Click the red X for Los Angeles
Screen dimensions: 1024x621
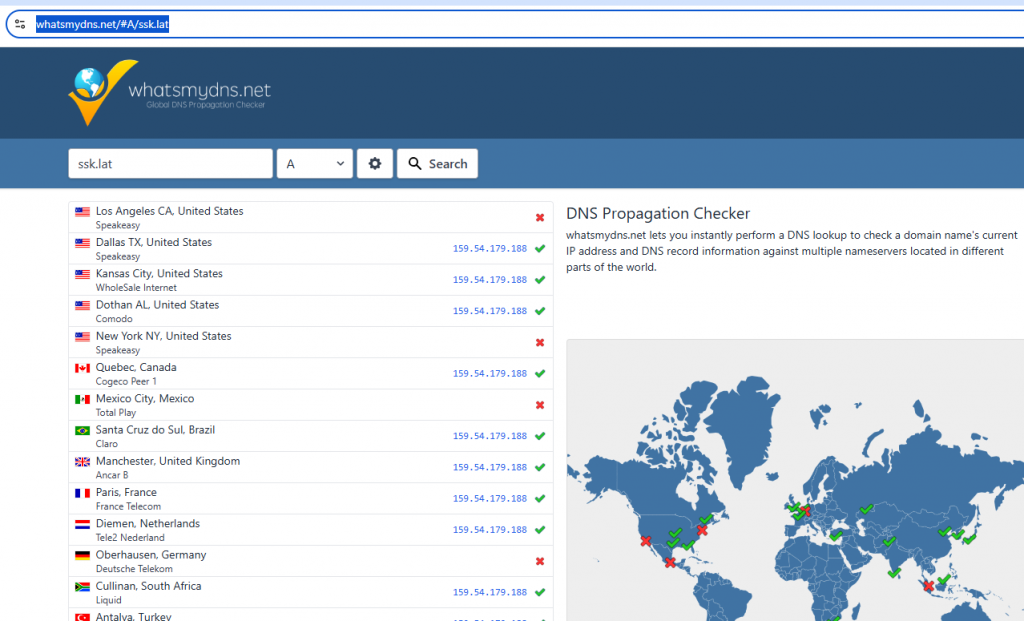click(540, 217)
